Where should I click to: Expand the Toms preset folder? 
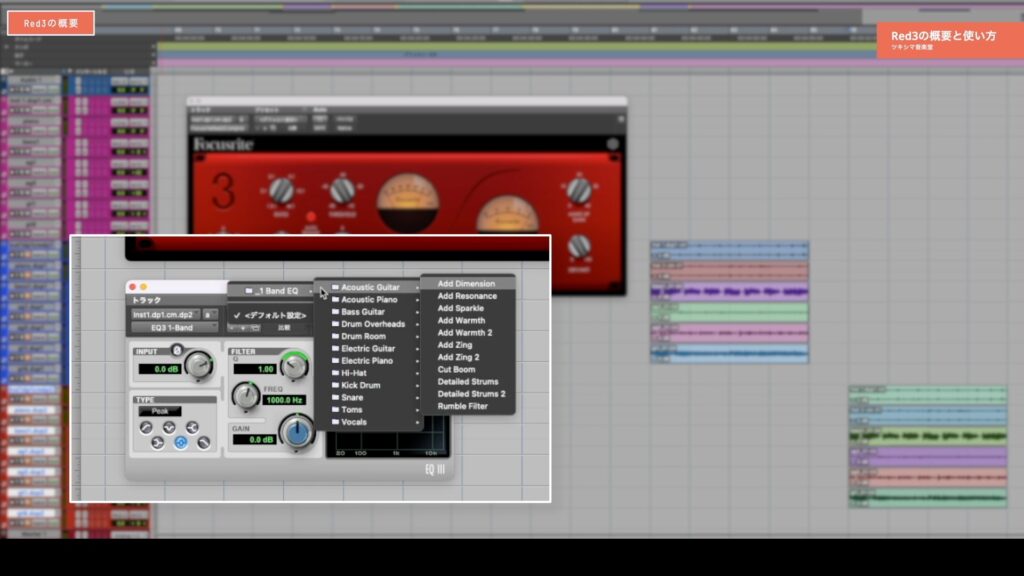370,409
